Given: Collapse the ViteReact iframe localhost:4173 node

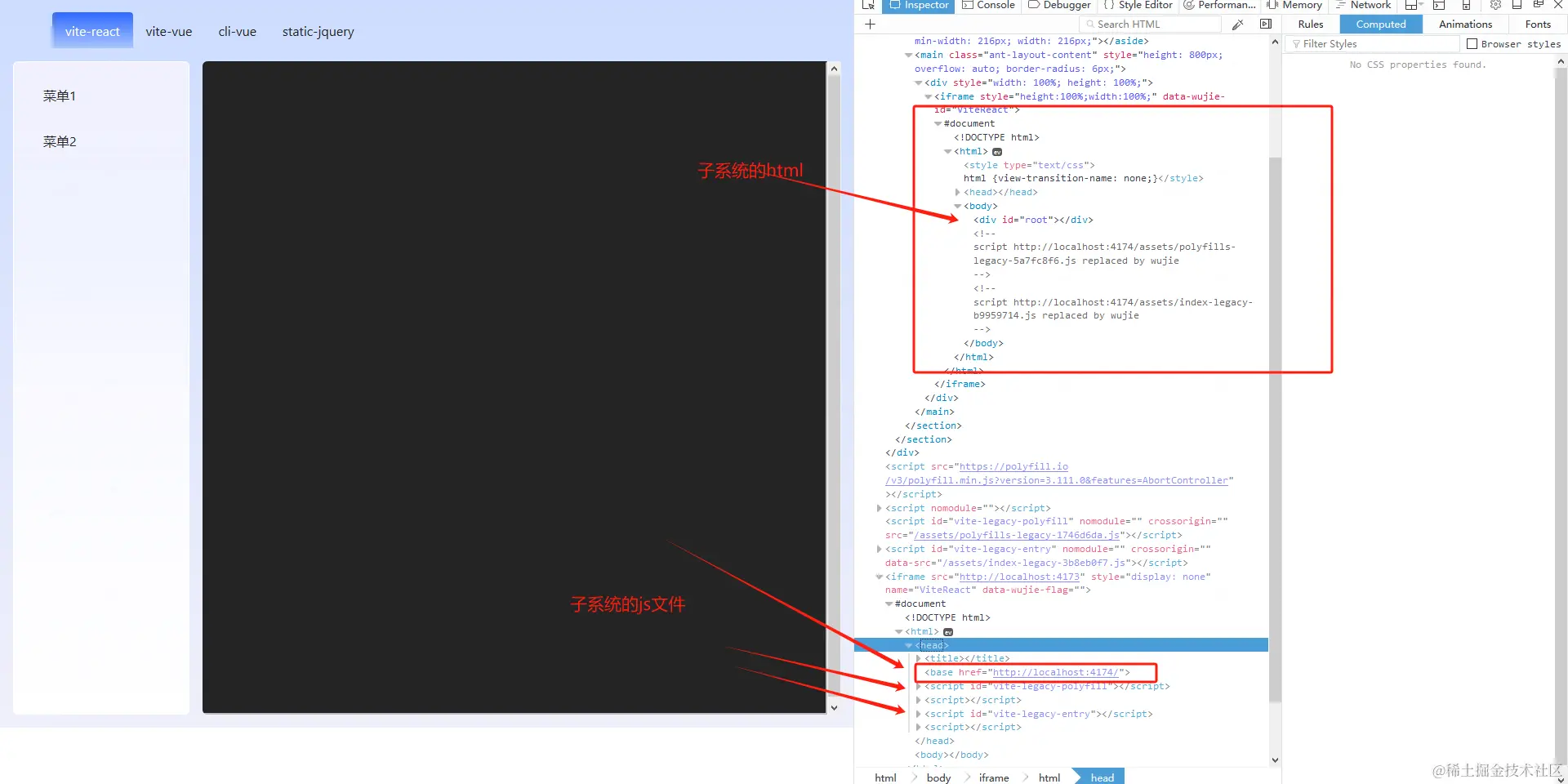Looking at the screenshot, I should (879, 577).
